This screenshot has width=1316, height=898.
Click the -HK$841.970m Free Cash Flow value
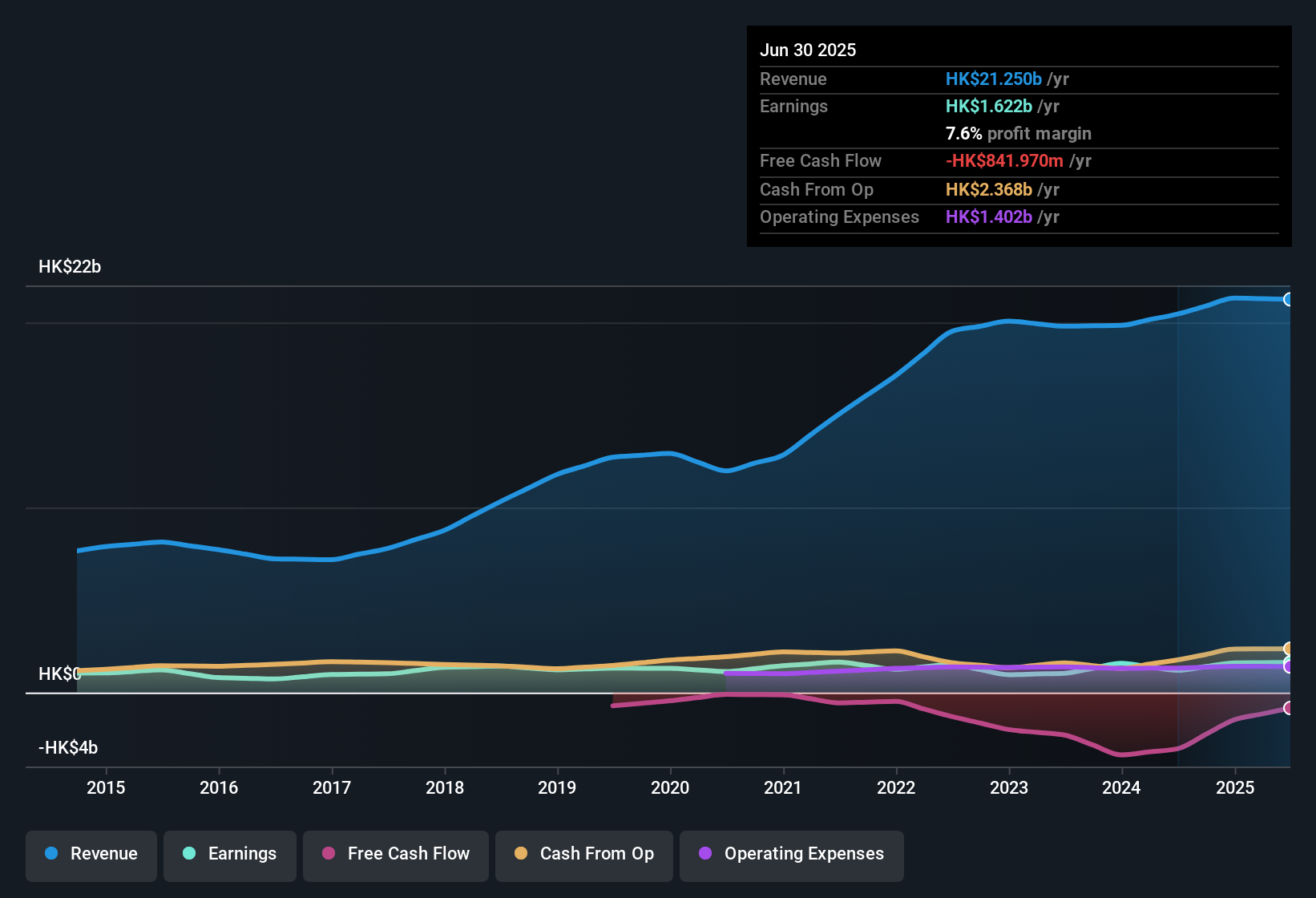pyautogui.click(x=1004, y=160)
